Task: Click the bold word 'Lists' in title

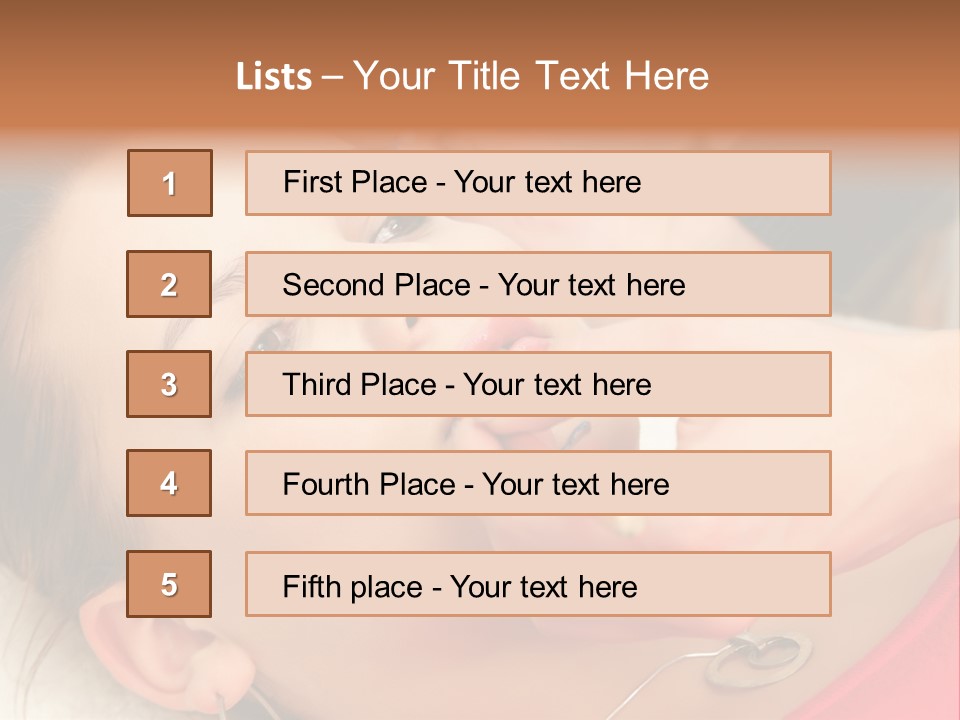Action: click(x=274, y=77)
